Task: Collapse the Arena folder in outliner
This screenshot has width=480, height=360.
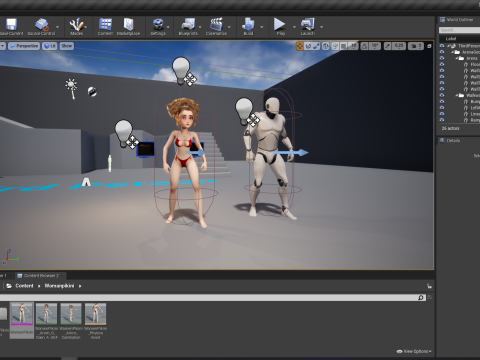Action: coord(457,58)
